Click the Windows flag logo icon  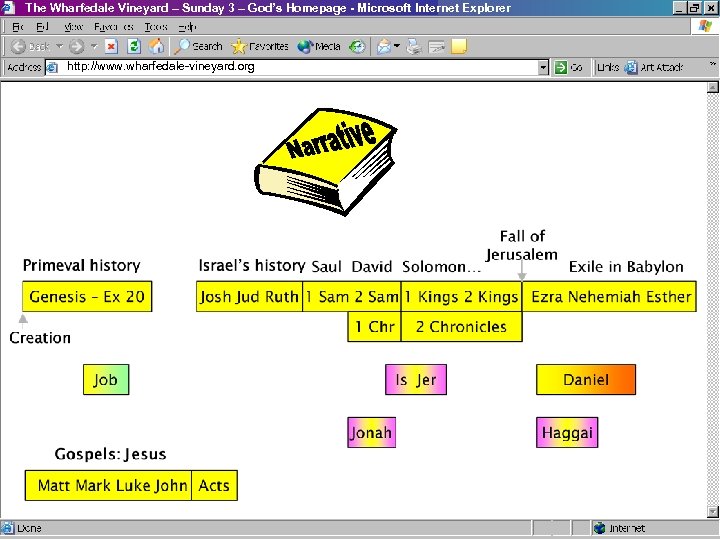(x=705, y=26)
